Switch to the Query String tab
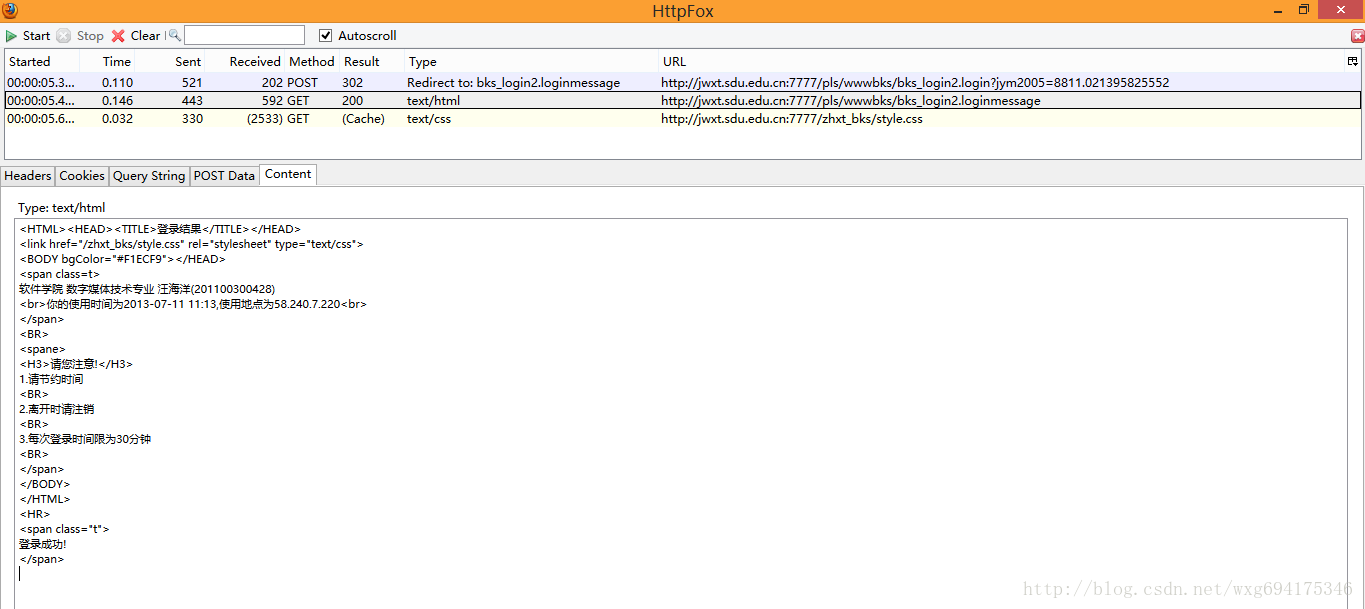Image resolution: width=1365 pixels, height=609 pixels. pos(149,176)
